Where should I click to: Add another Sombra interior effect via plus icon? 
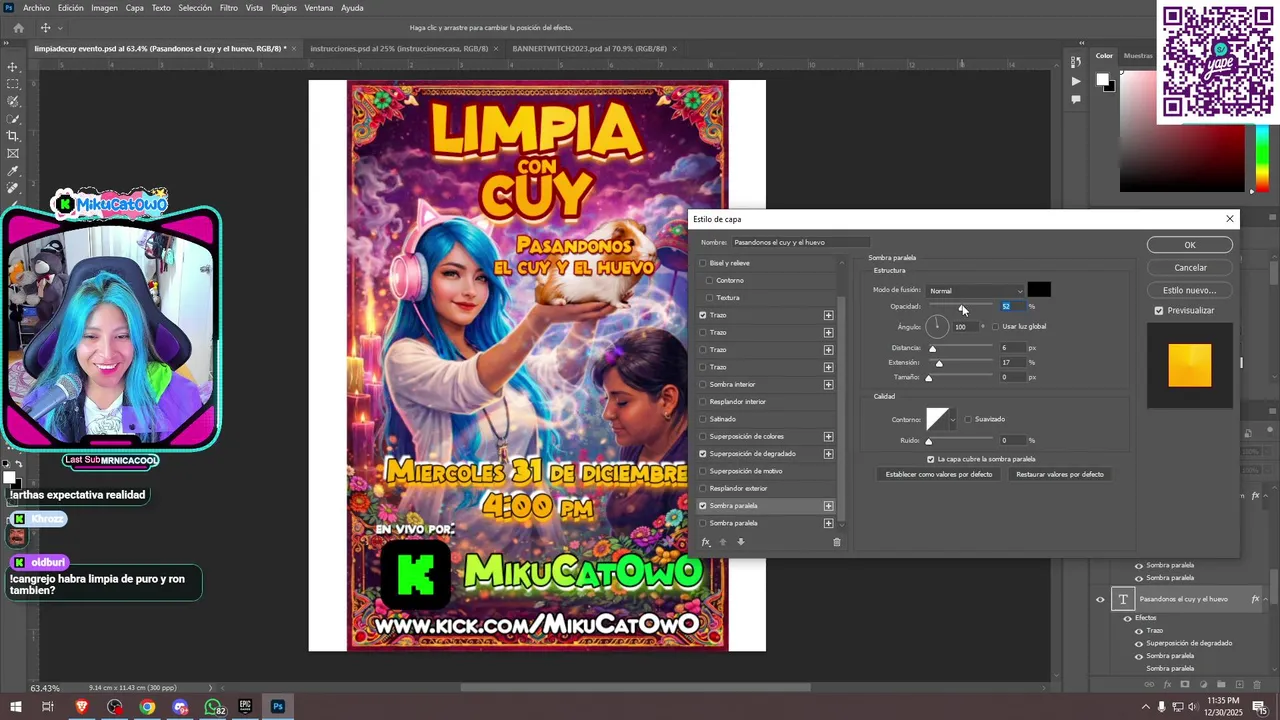828,384
